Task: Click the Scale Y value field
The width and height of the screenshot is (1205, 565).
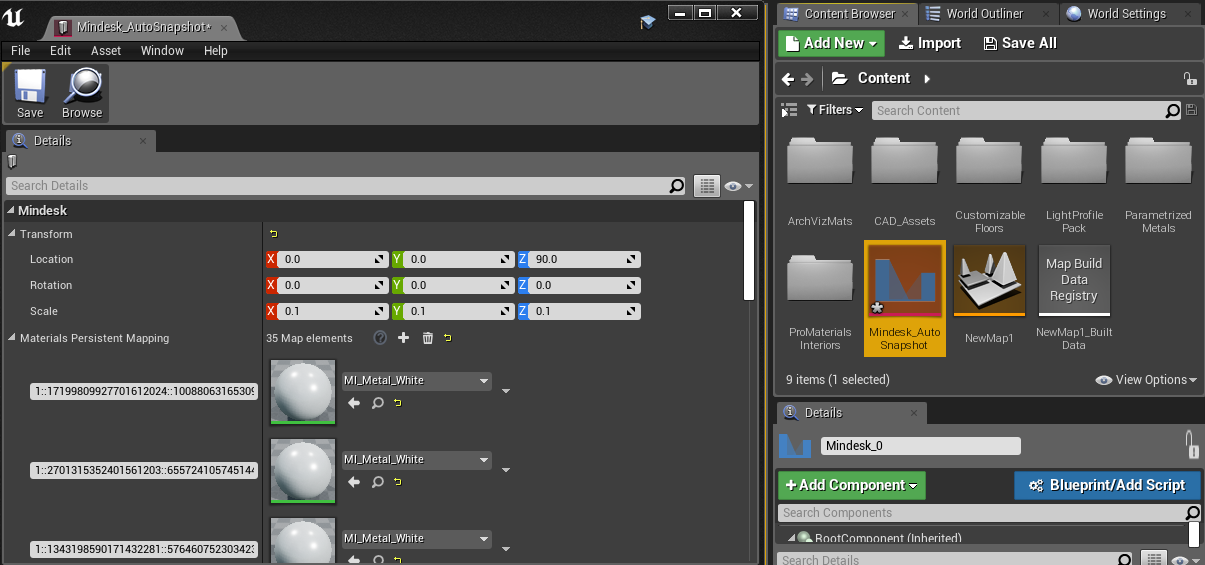Action: 460,312
